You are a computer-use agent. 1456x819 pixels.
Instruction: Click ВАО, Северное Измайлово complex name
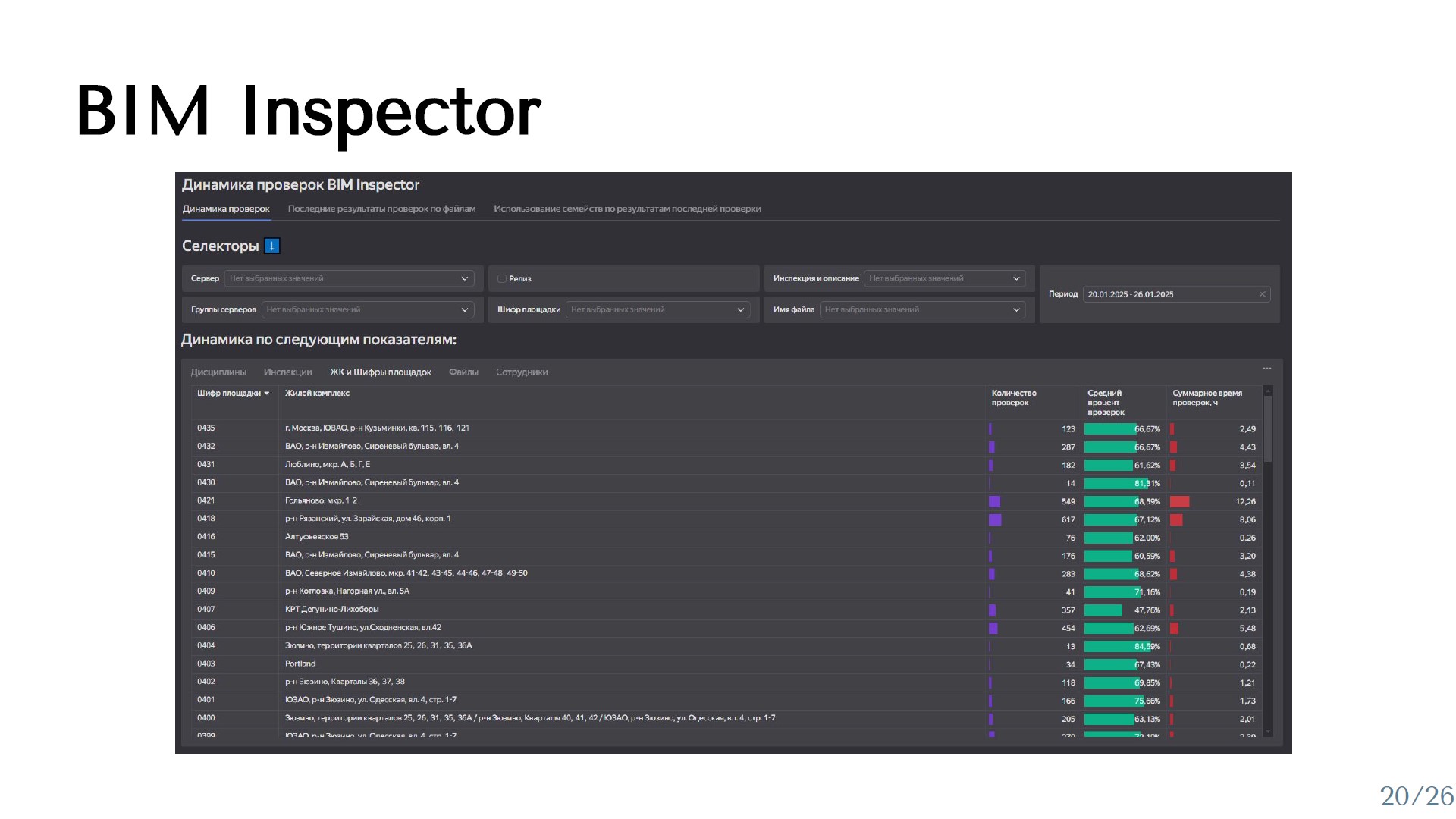[406, 573]
